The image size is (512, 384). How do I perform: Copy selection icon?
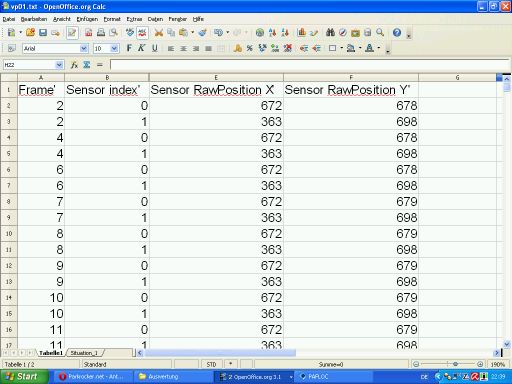click(171, 32)
